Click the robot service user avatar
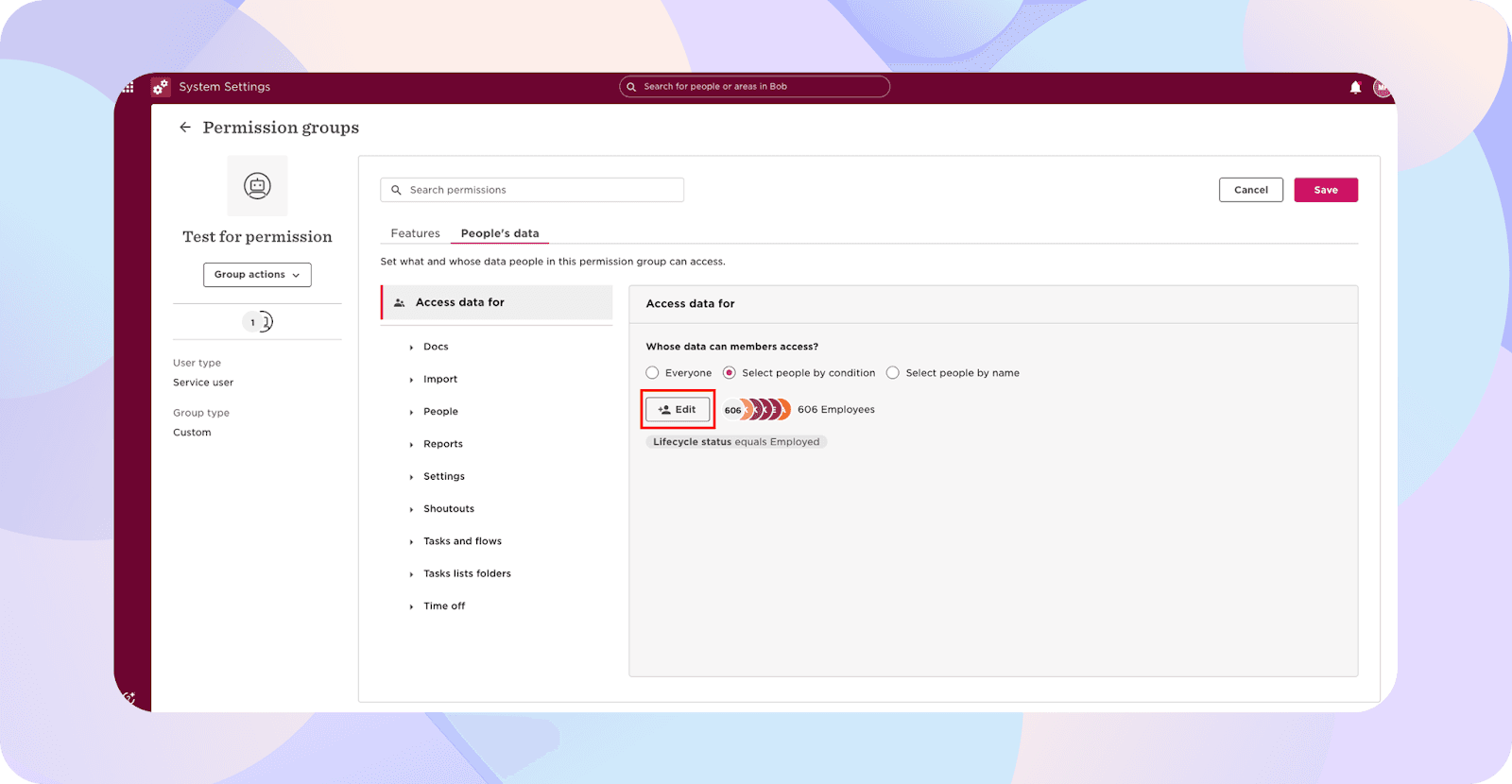Image resolution: width=1512 pixels, height=784 pixels. click(257, 186)
